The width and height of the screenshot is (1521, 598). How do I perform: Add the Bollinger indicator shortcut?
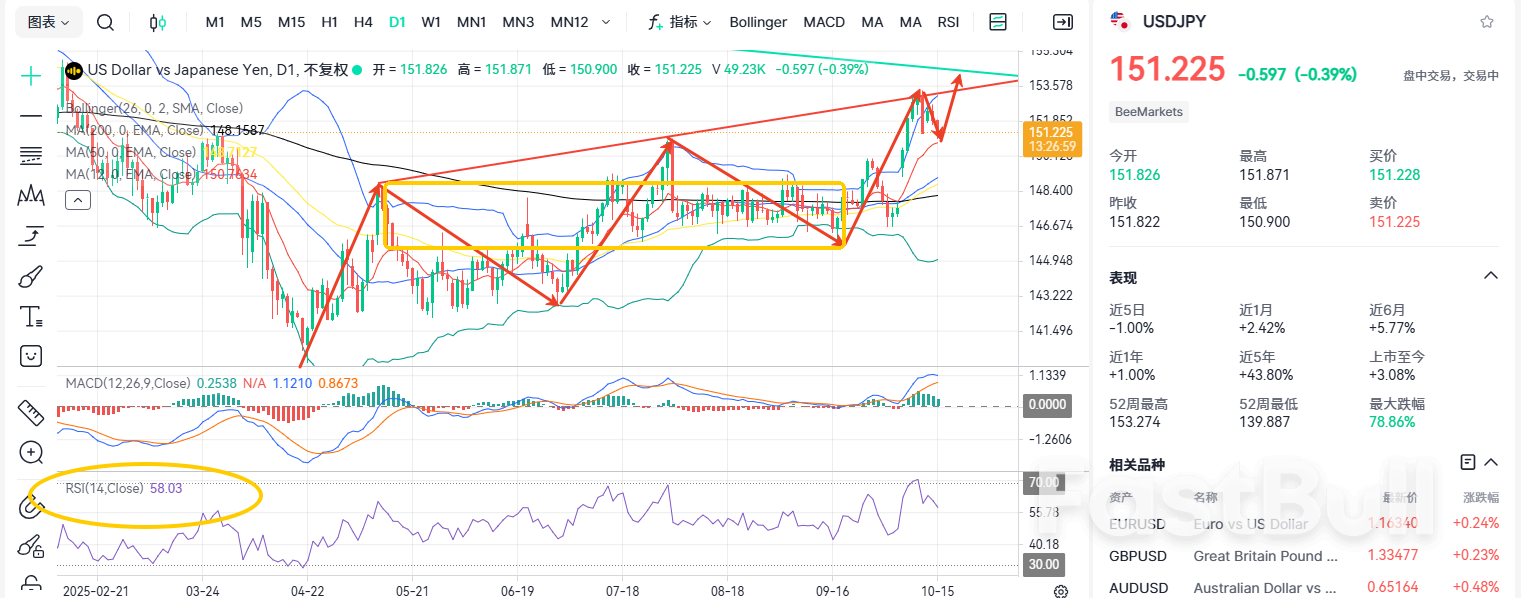tap(758, 22)
